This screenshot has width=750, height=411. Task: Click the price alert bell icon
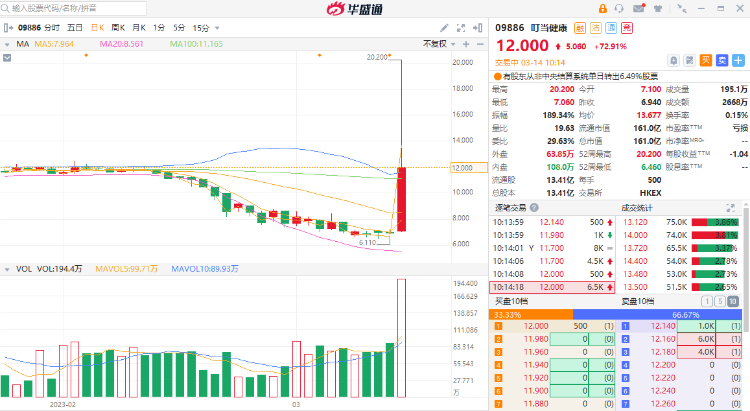[673, 60]
